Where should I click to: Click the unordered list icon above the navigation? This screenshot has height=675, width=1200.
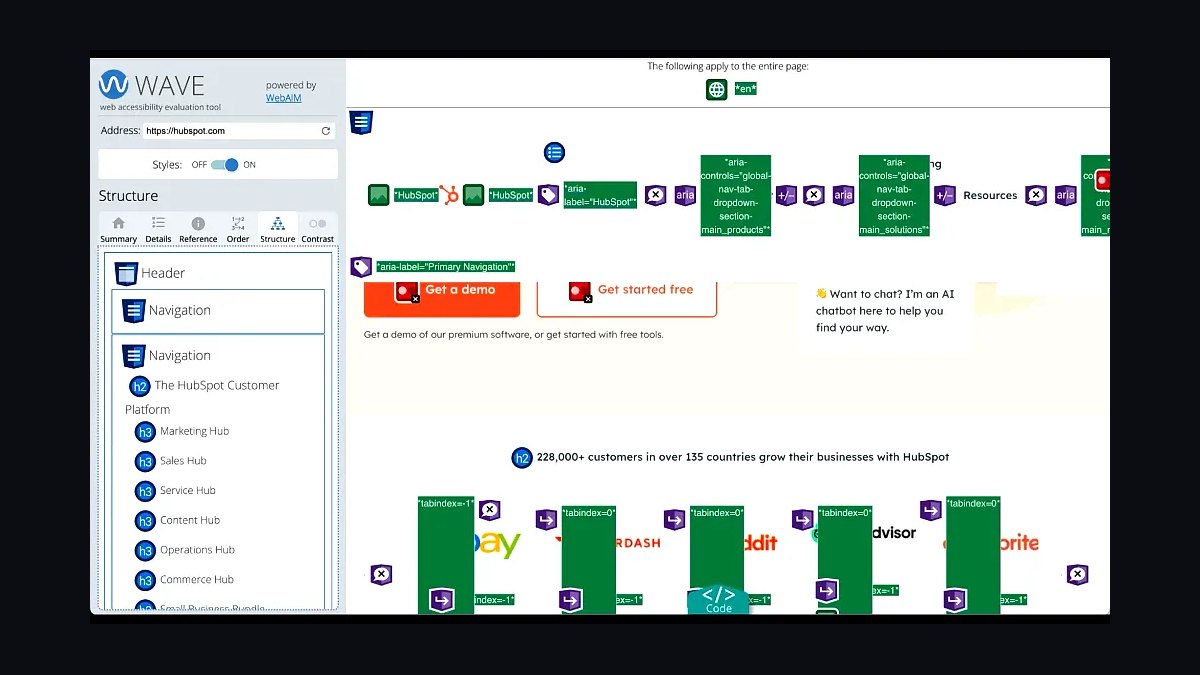tap(555, 152)
